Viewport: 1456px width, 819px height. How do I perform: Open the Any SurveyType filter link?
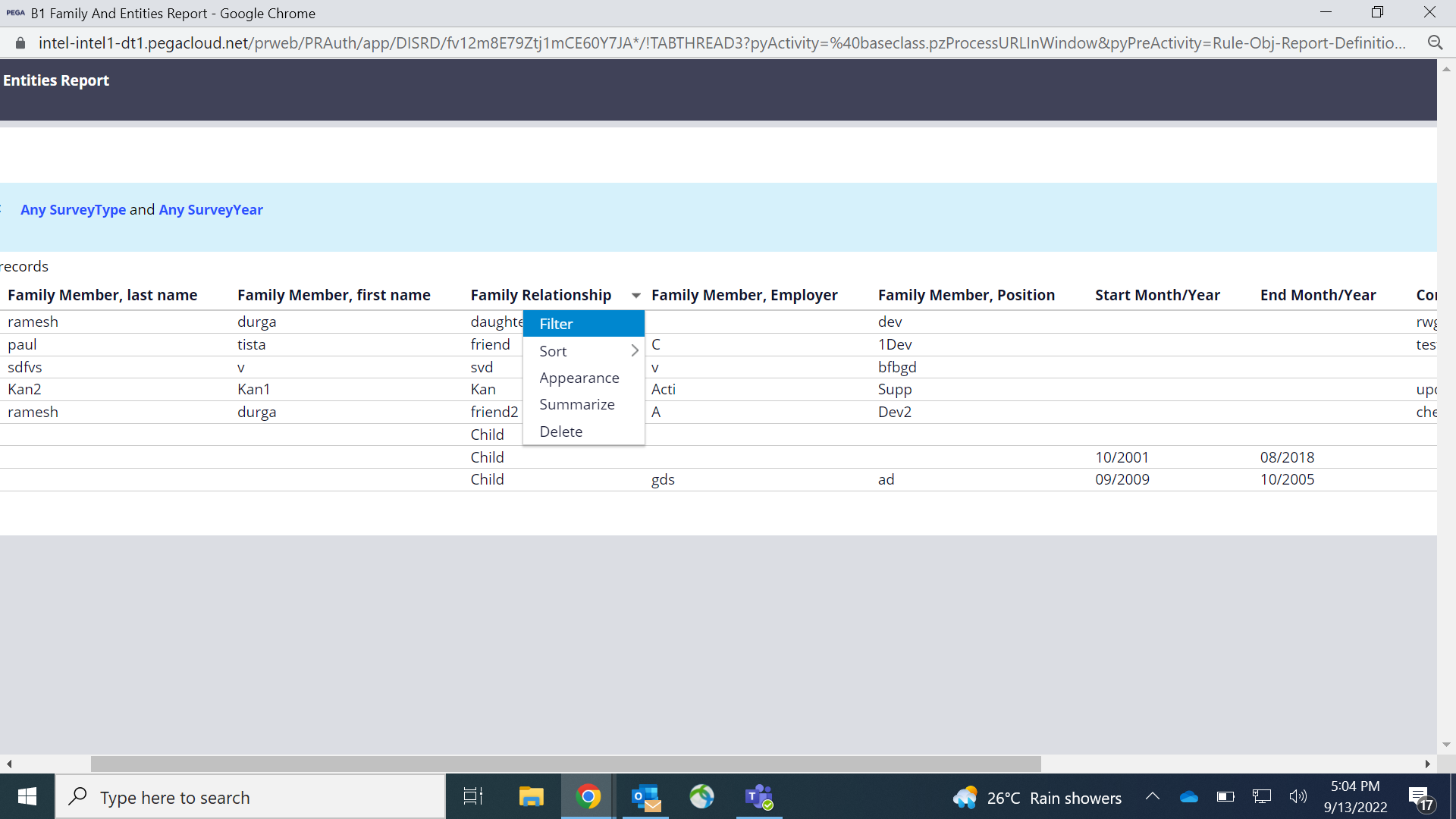73,210
